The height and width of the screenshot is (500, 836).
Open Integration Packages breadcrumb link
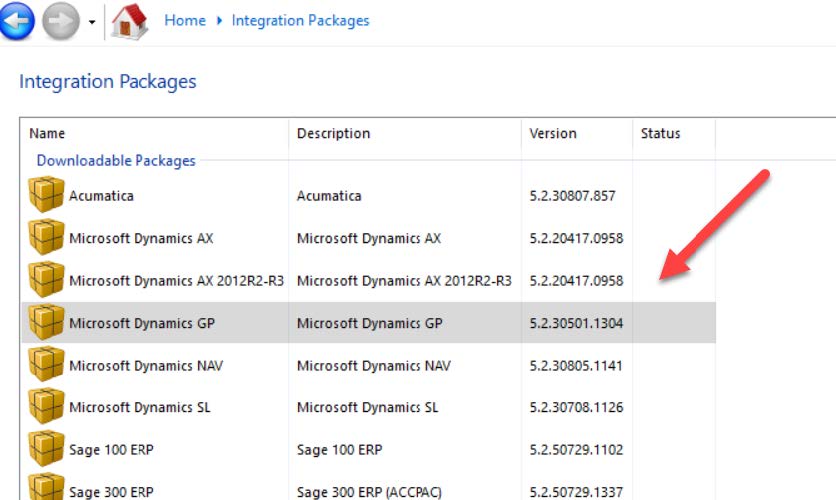pyautogui.click(x=300, y=20)
